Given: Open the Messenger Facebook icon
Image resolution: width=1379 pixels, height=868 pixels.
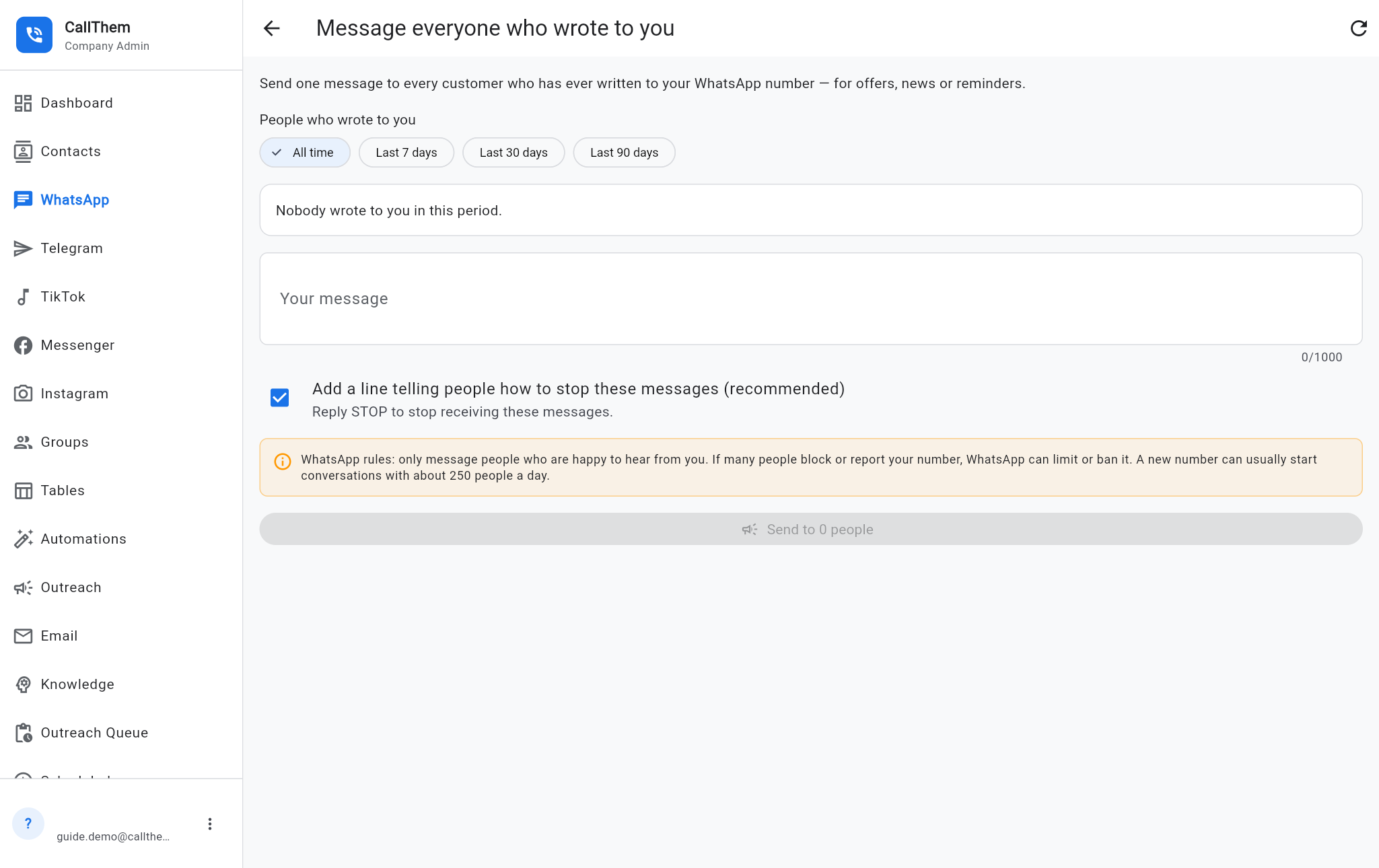Looking at the screenshot, I should (x=23, y=345).
